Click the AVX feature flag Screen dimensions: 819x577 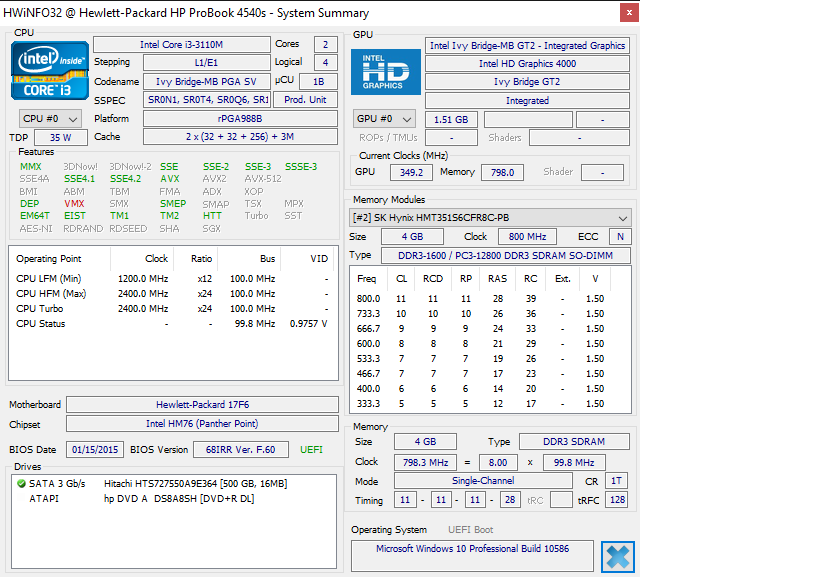[170, 179]
